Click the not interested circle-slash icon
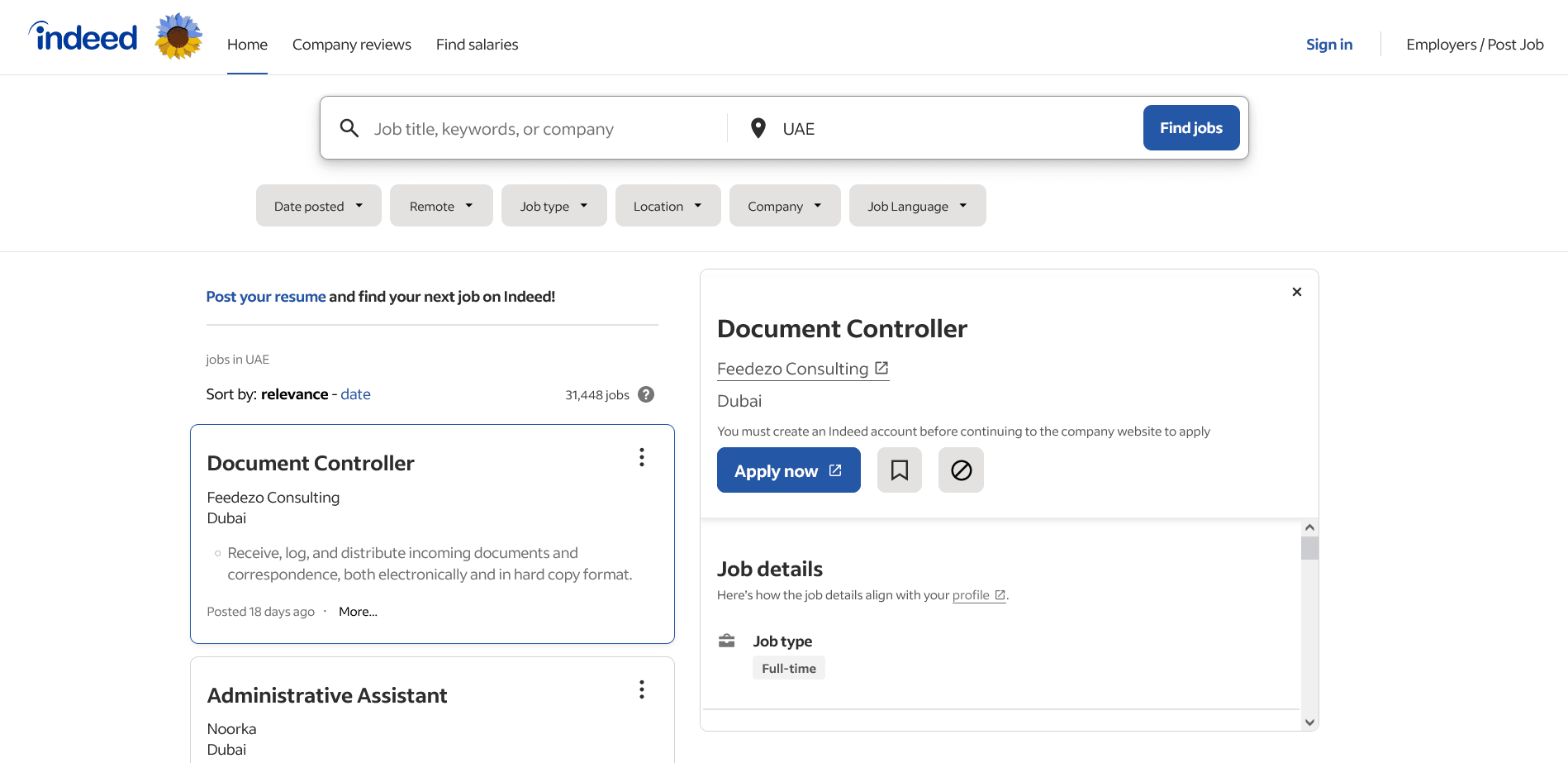Image resolution: width=1568 pixels, height=763 pixels. click(x=961, y=470)
